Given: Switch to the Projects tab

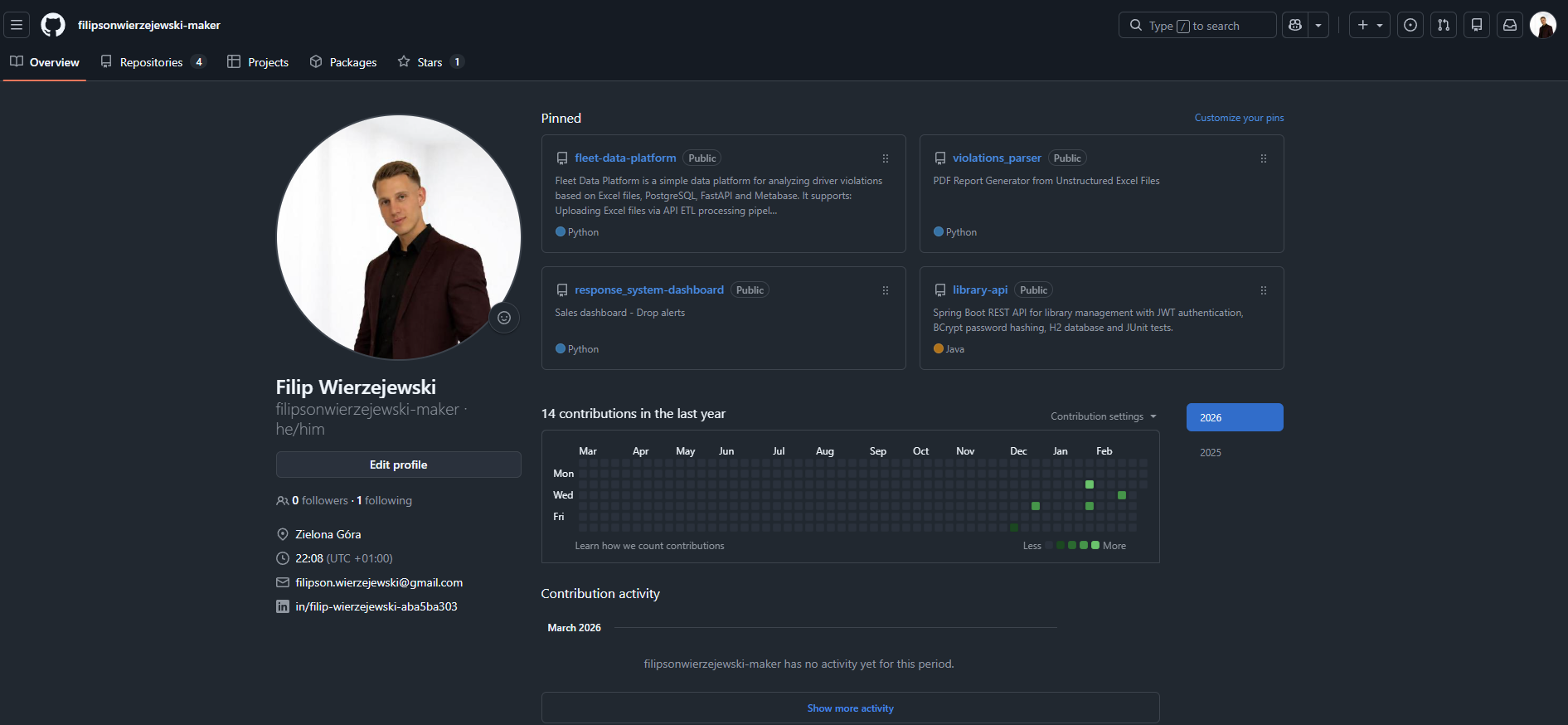Looking at the screenshot, I should pyautogui.click(x=258, y=62).
